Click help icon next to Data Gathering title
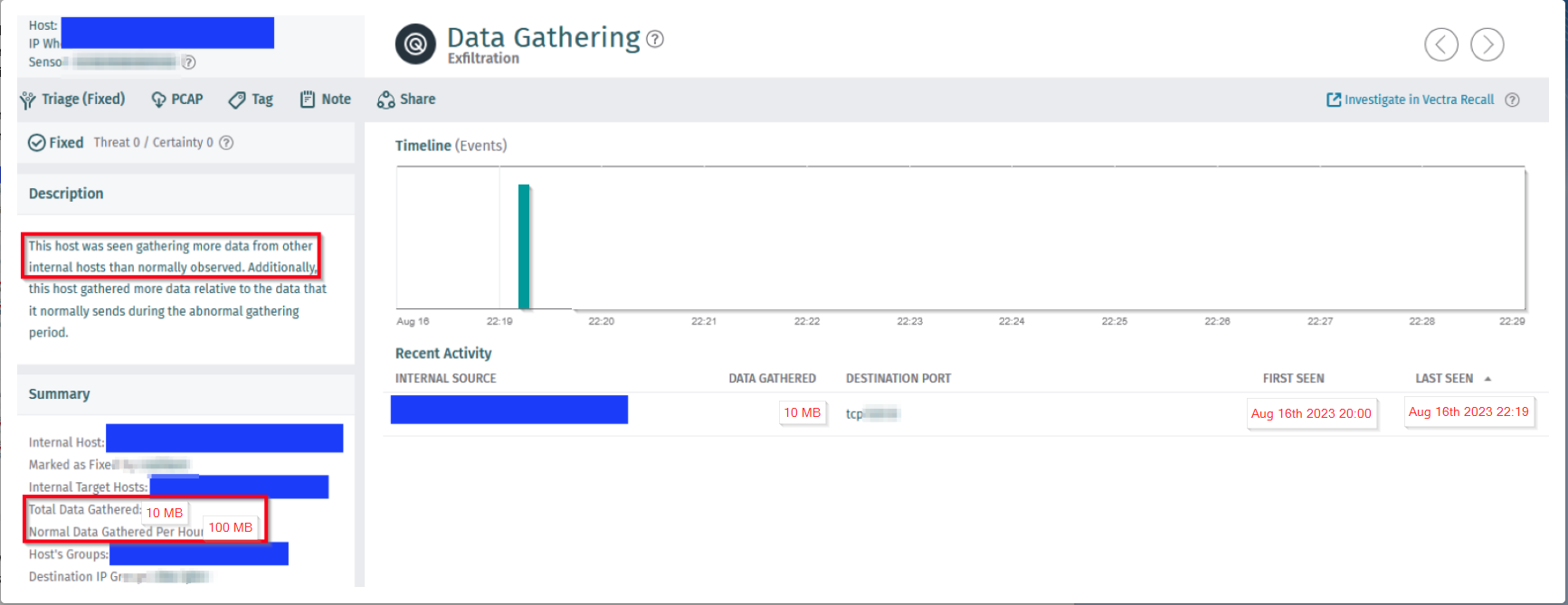This screenshot has height=605, width=1568. pos(655,39)
